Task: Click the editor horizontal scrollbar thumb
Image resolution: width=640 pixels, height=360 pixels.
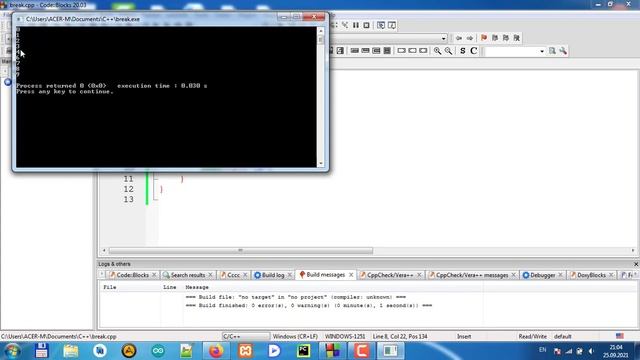Action: tap(241, 251)
